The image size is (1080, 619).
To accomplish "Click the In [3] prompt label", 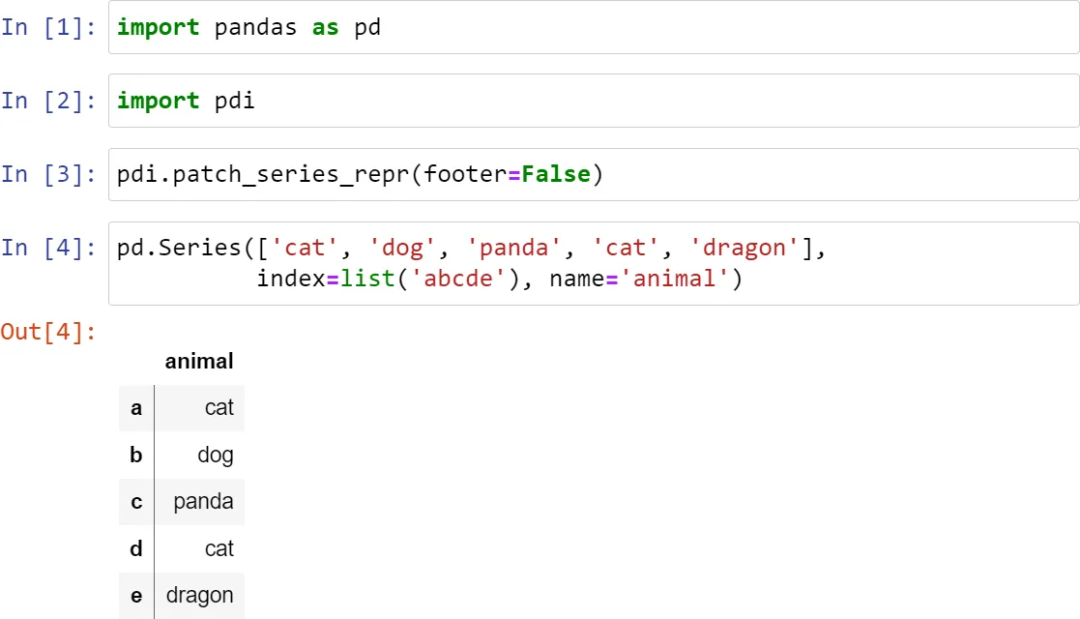I will [x=49, y=175].
